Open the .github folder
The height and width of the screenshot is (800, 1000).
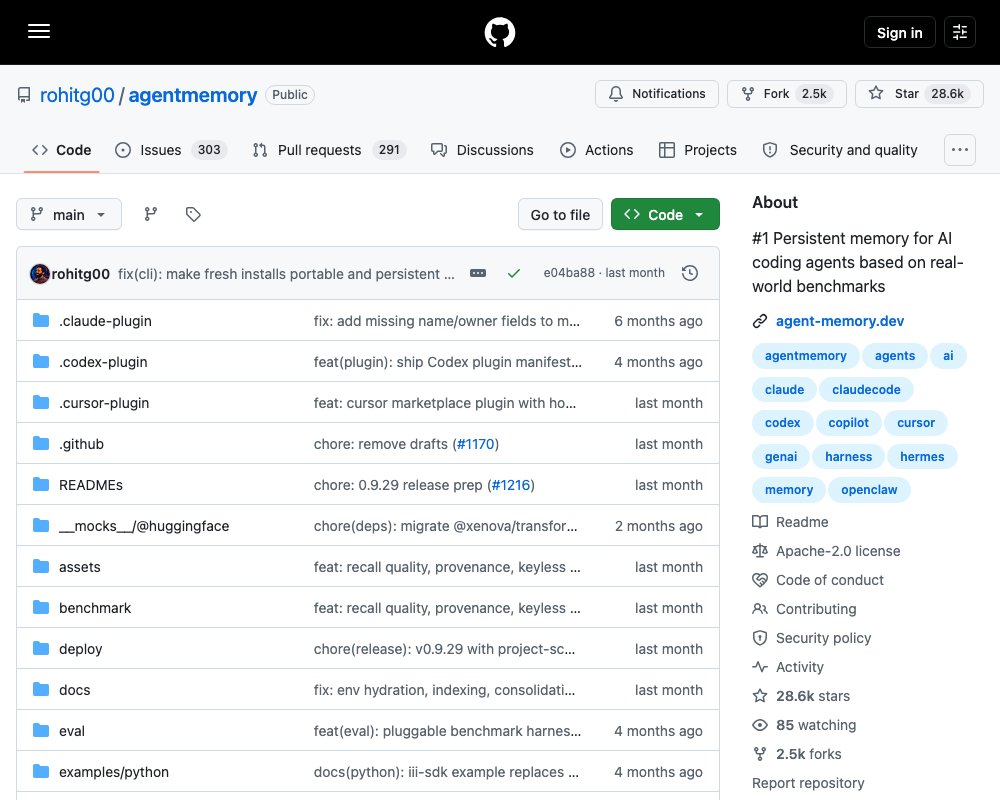point(82,444)
